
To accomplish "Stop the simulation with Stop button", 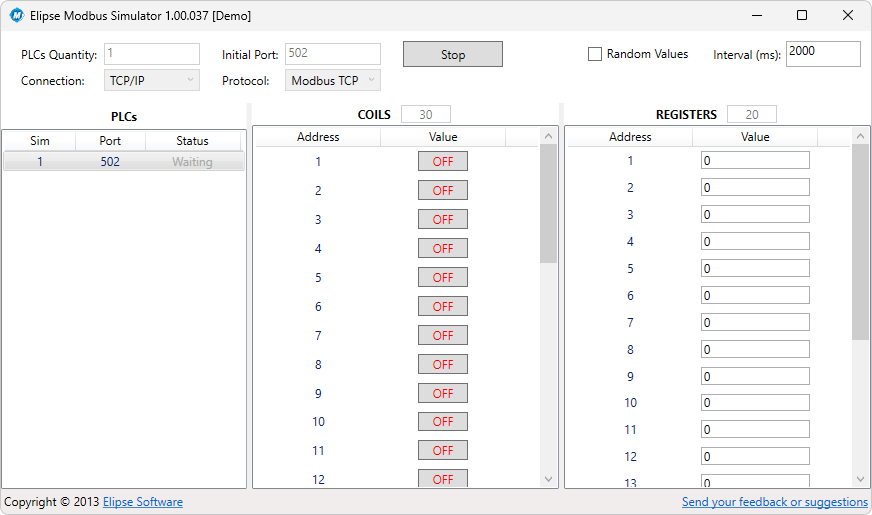I will click(453, 55).
